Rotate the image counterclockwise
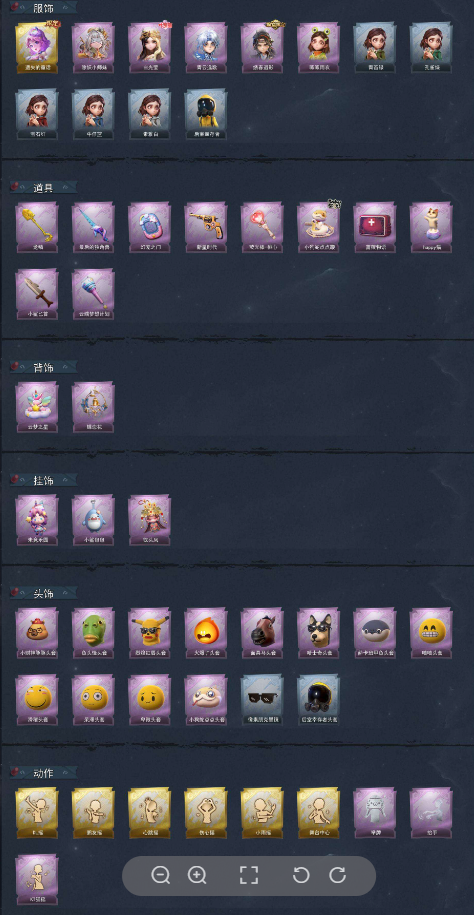This screenshot has height=915, width=474. pos(301,875)
